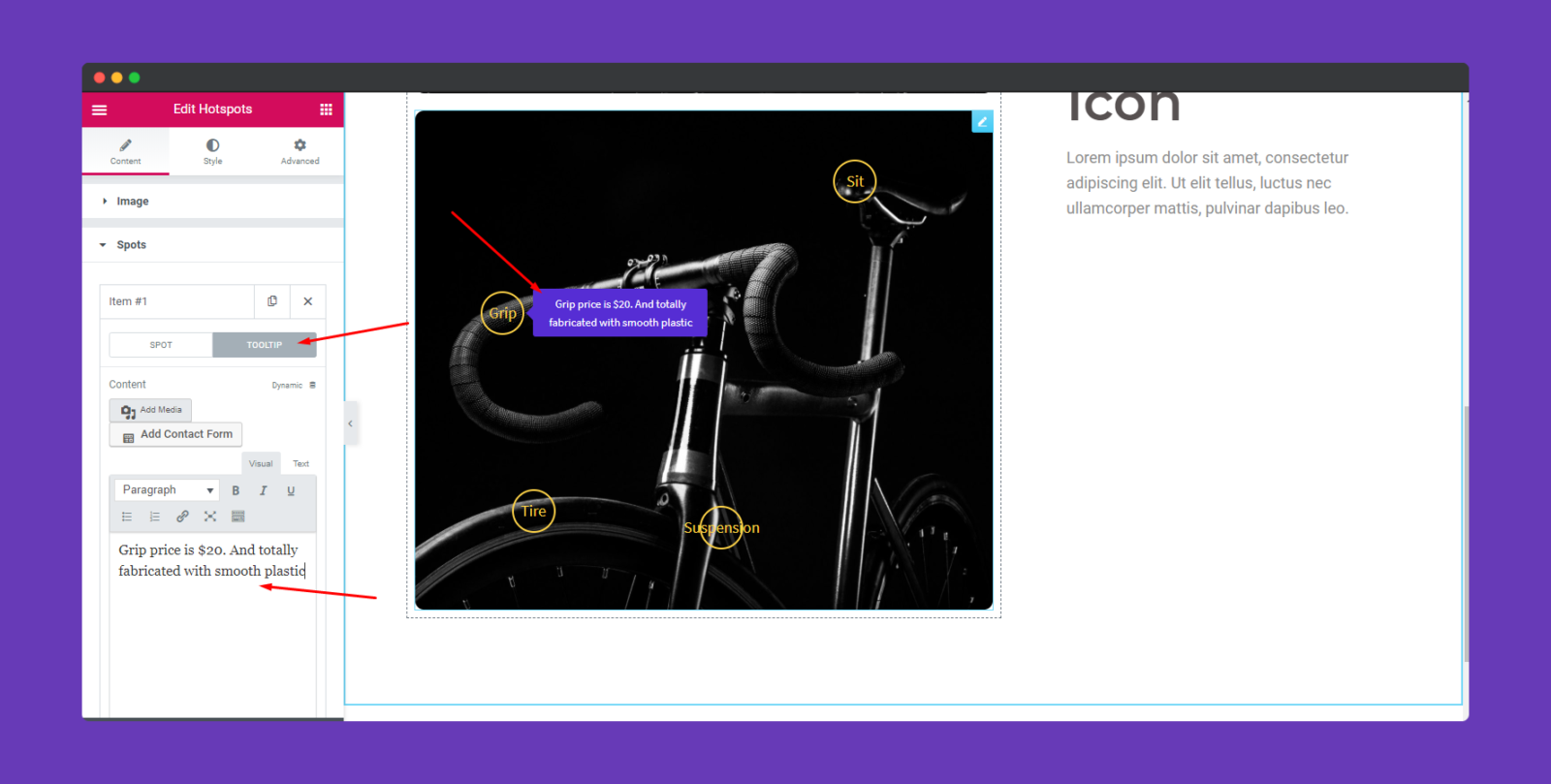Open the Paragraph format dropdown

point(167,490)
